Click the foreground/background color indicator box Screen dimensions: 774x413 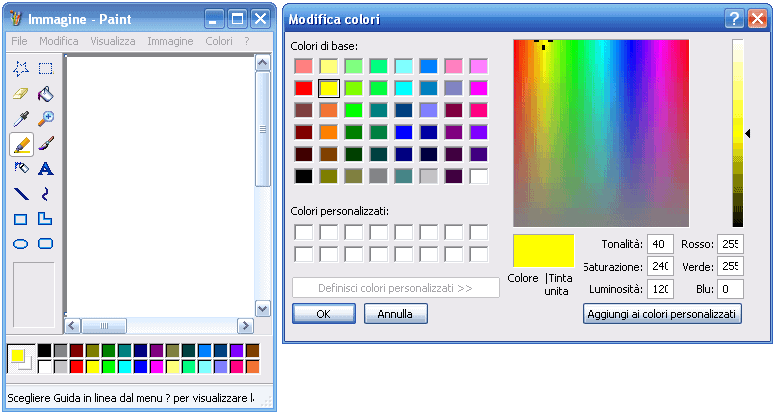pos(21,359)
